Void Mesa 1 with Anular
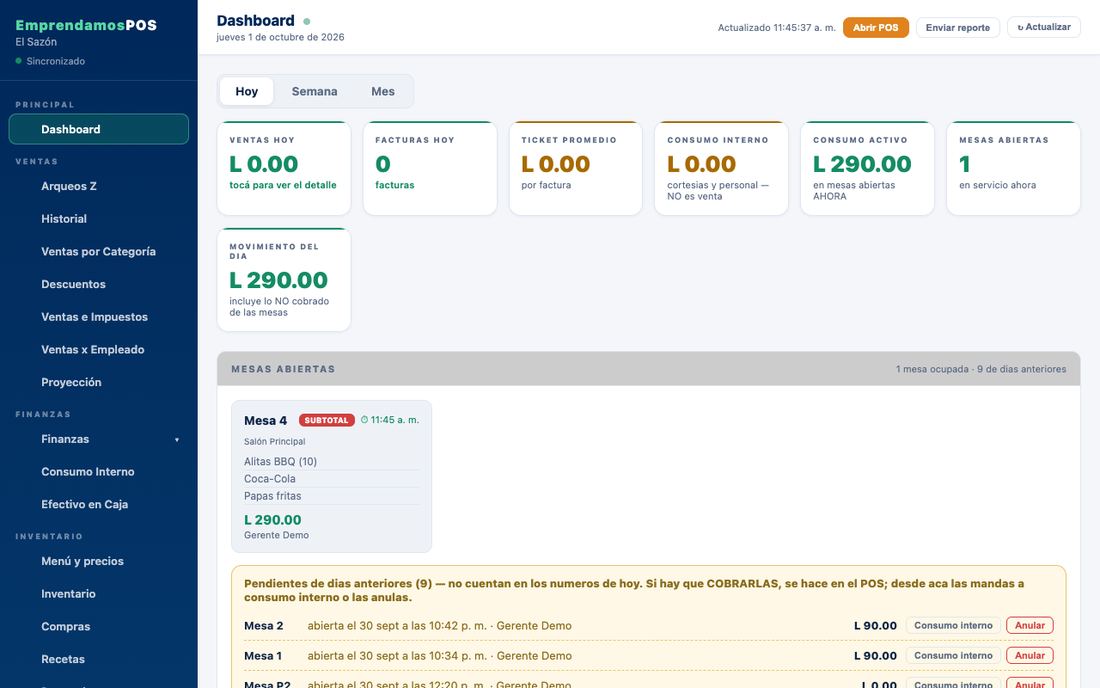The height and width of the screenshot is (688, 1100). (1030, 656)
